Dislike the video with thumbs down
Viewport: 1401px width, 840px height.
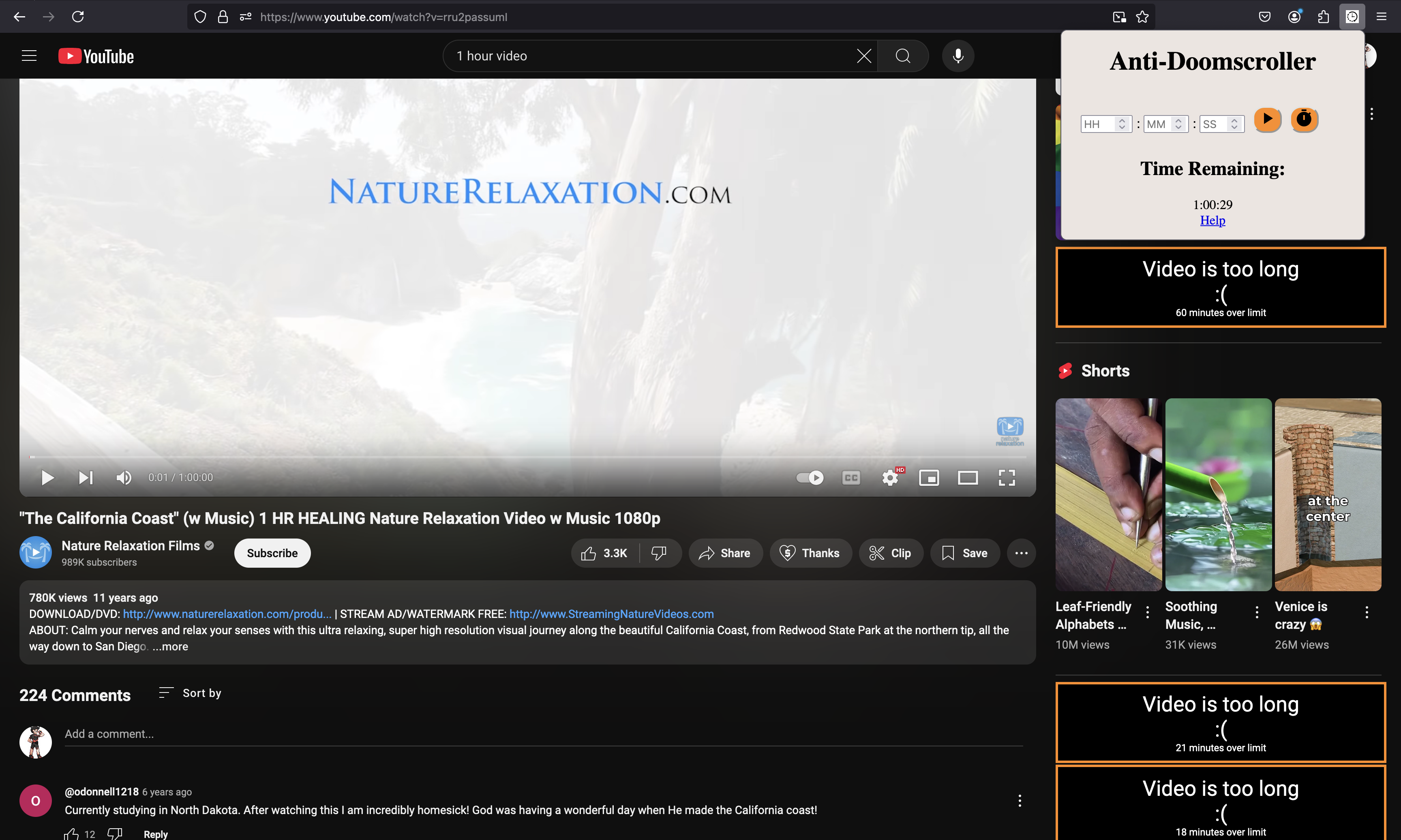tap(659, 553)
